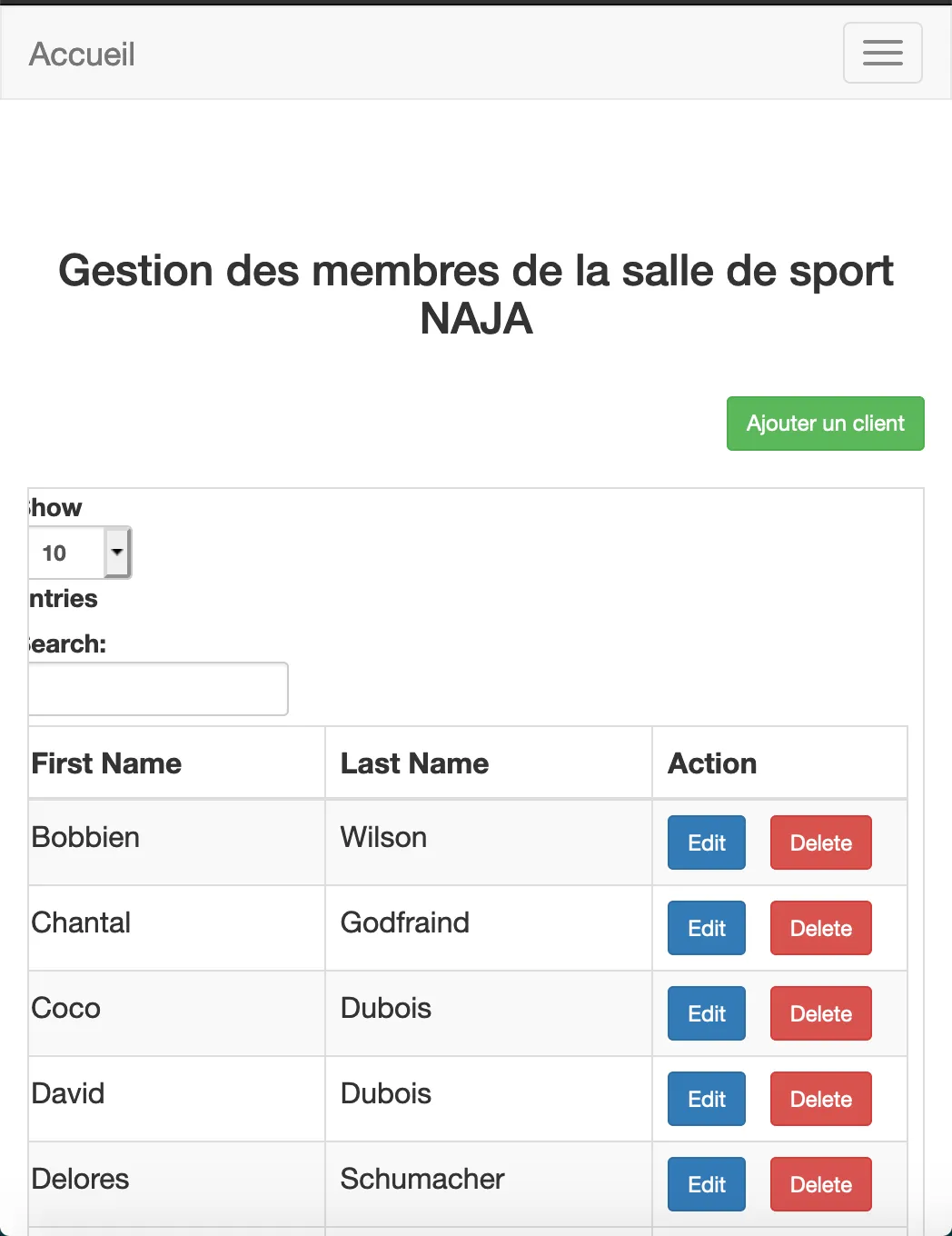Expand the show entries count dropdown
The width and height of the screenshot is (952, 1236).
[80, 553]
